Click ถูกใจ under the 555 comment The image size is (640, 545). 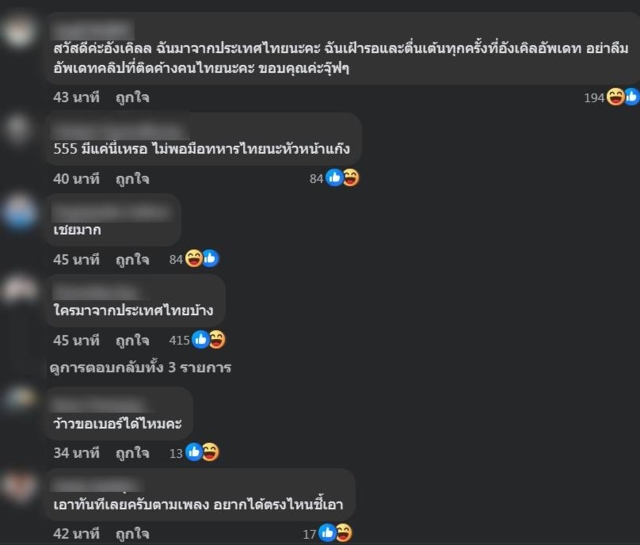point(132,179)
